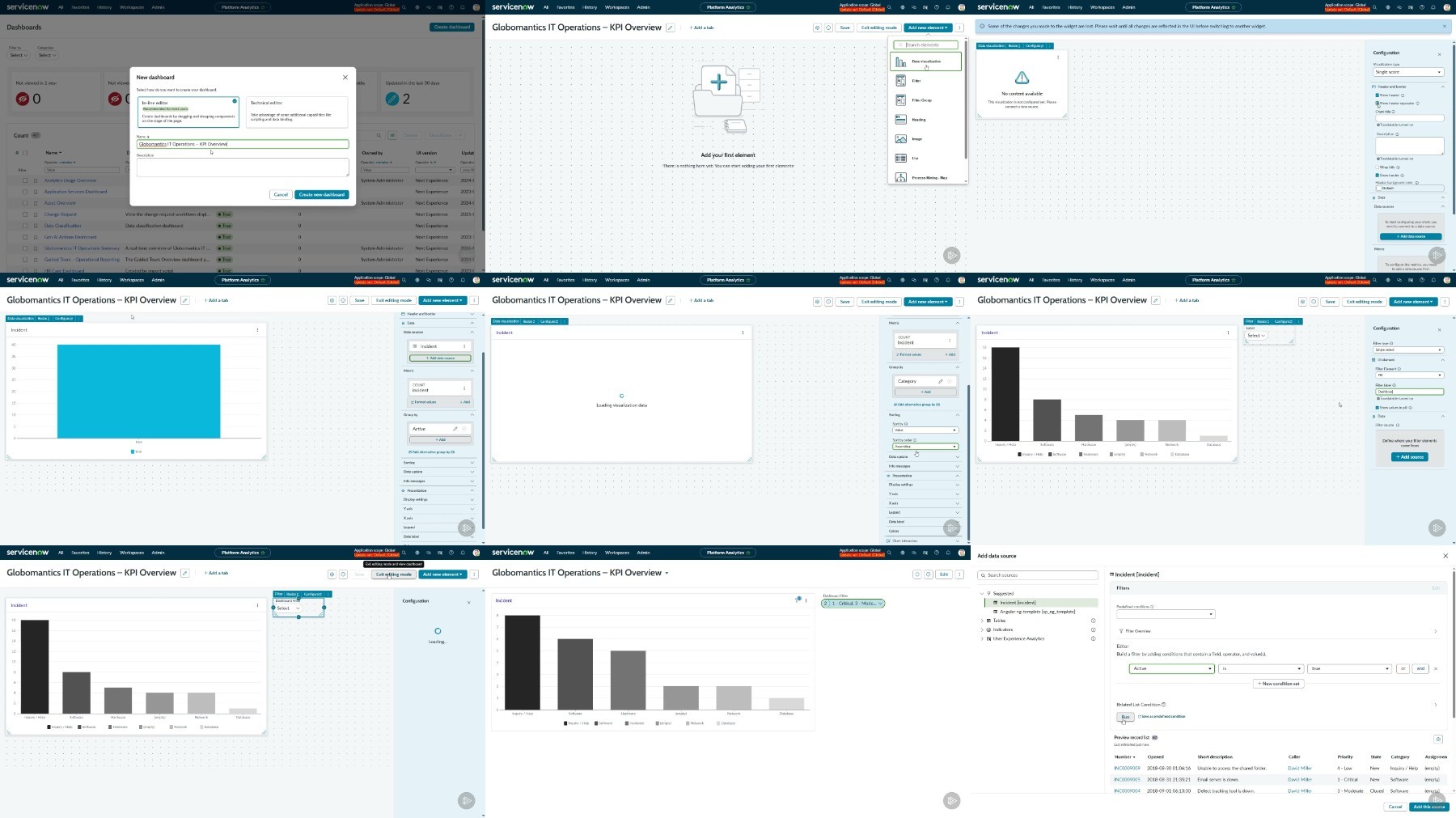Click the refresh icon for Preview record list
Screen dimensions: 1456x818
[1437, 739]
